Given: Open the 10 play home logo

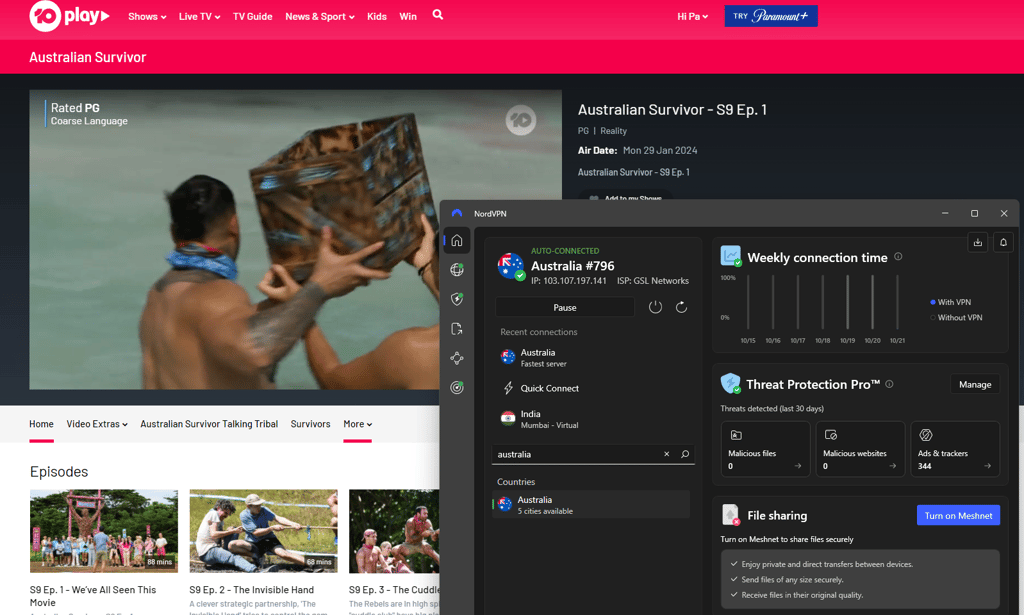Looking at the screenshot, I should click(69, 16).
